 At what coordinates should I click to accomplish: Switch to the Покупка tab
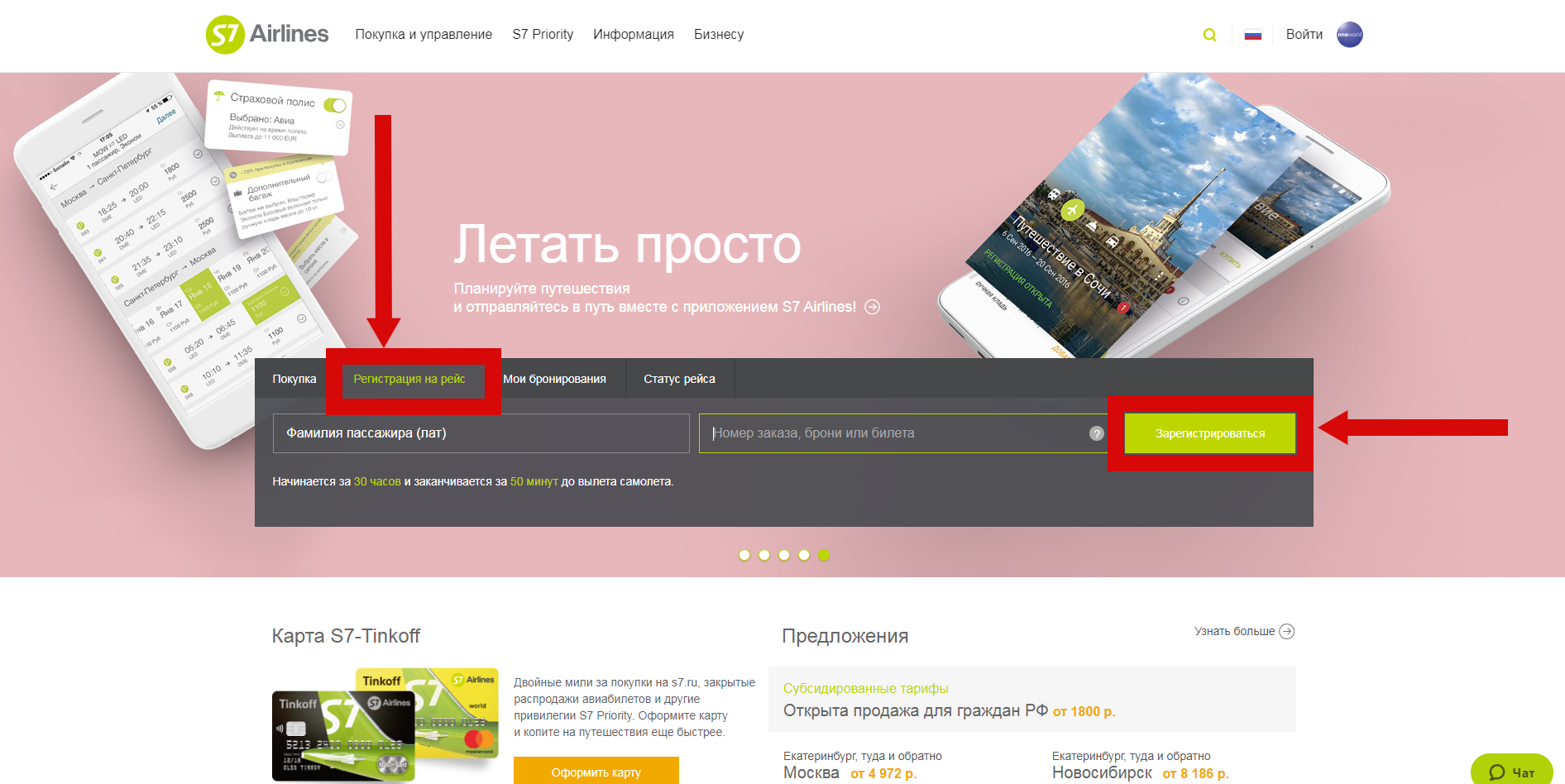click(294, 379)
